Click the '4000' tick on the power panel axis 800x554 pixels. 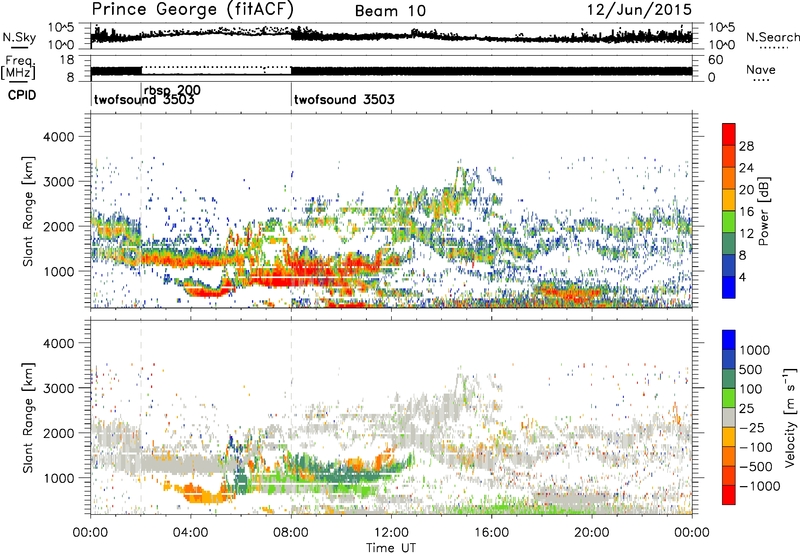(58, 137)
